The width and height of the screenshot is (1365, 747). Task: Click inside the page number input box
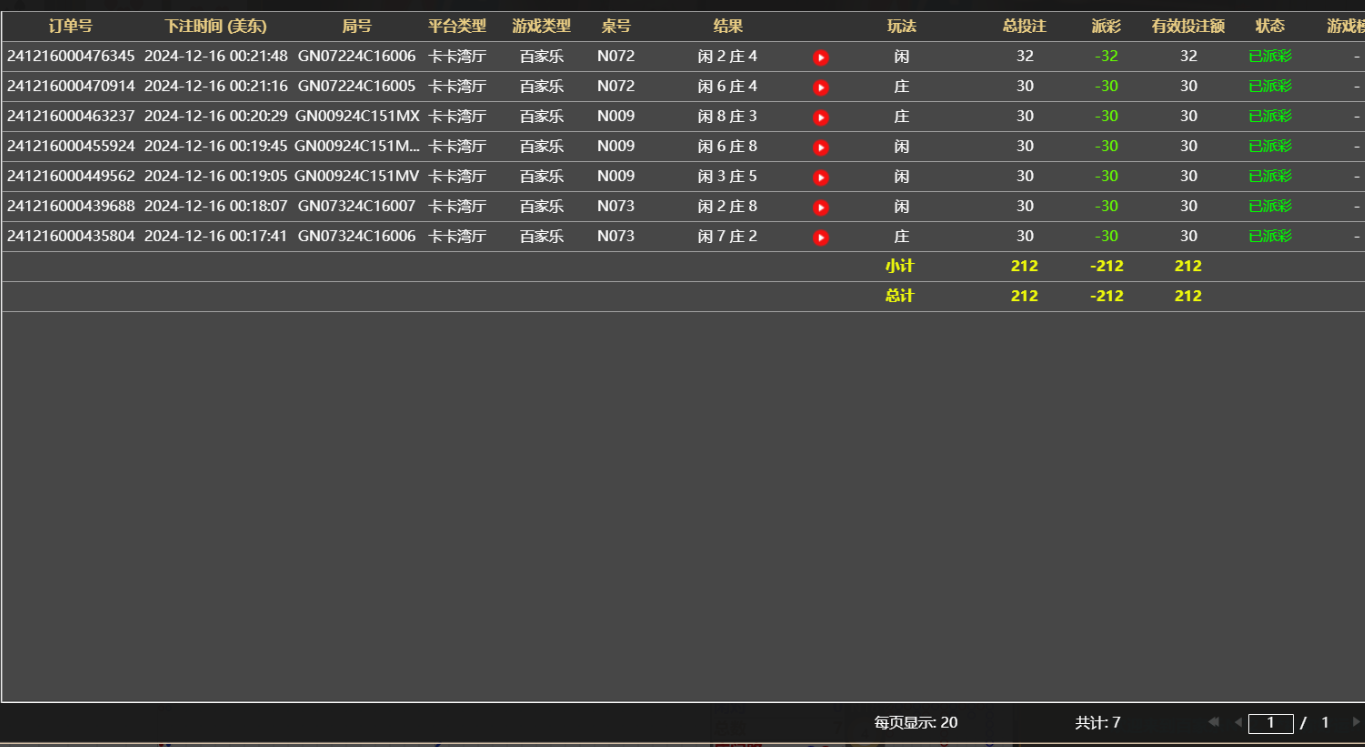pos(1270,722)
